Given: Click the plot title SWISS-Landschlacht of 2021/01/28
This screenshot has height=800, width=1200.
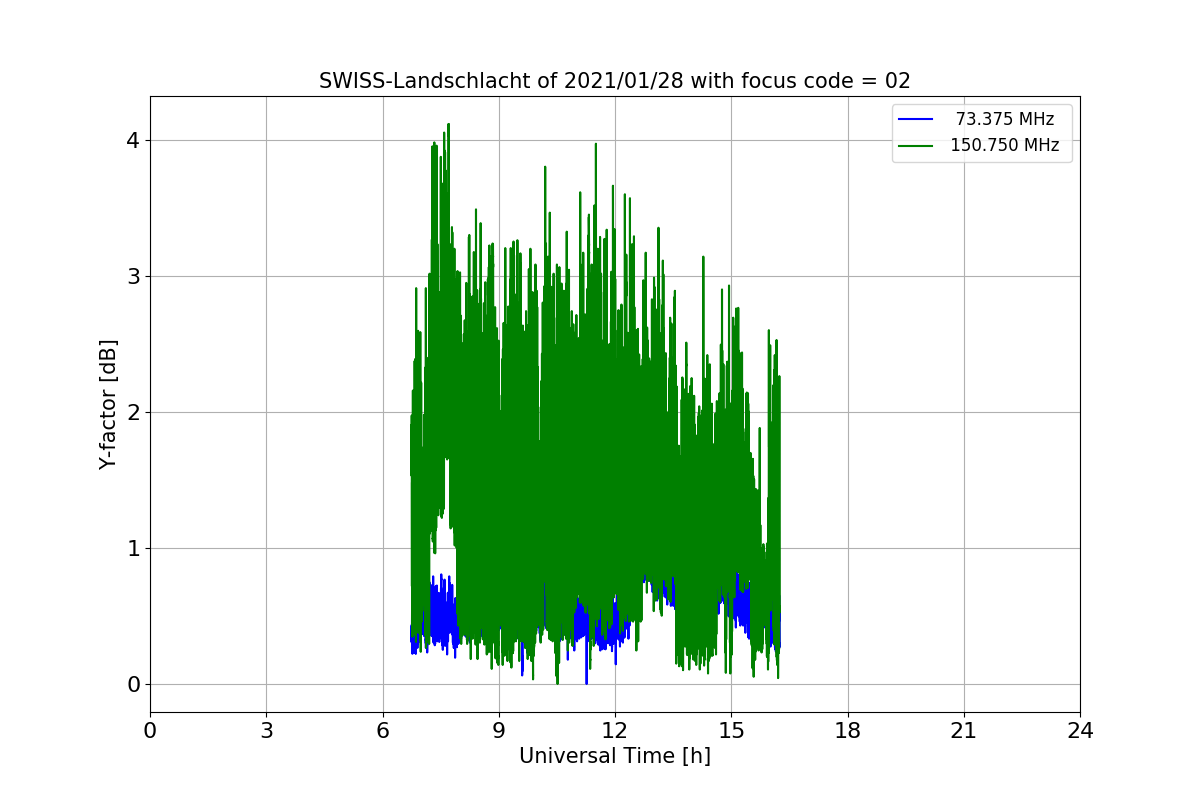Looking at the screenshot, I should pos(615,81).
